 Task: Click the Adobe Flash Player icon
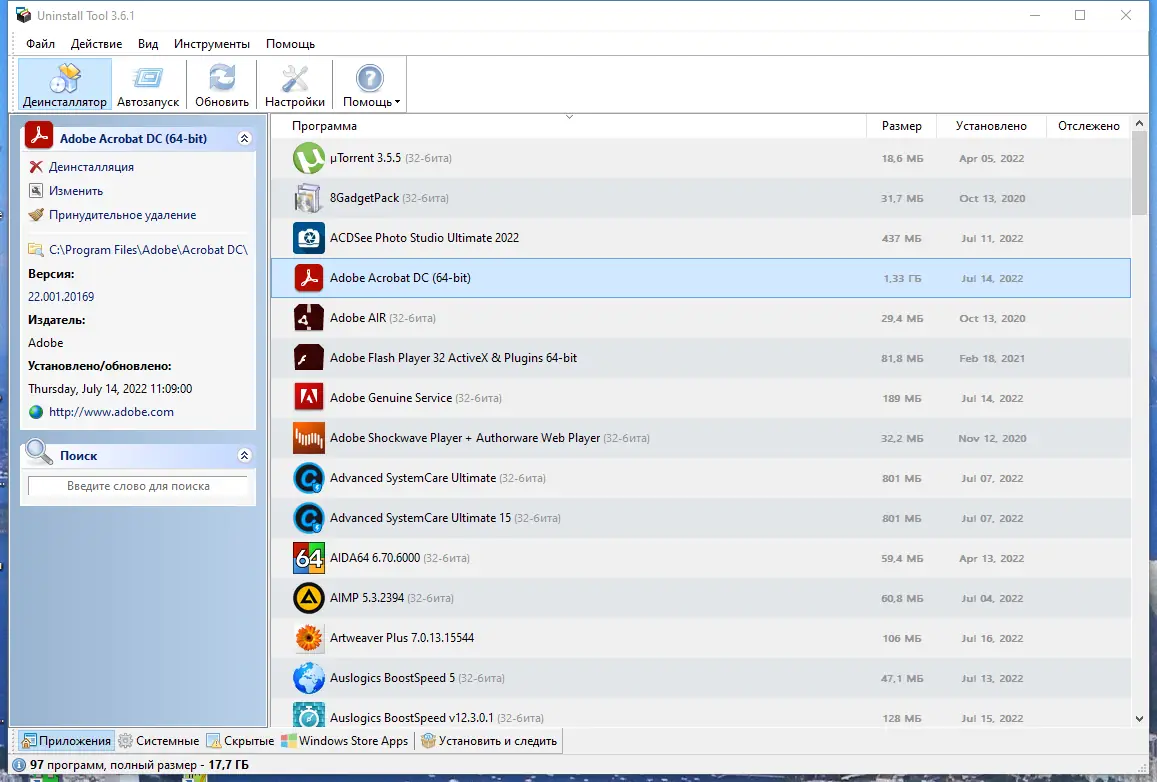coord(308,358)
